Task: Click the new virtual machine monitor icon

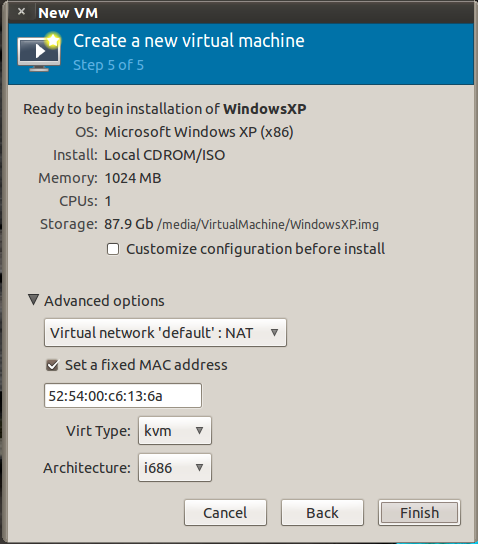Action: coord(39,52)
